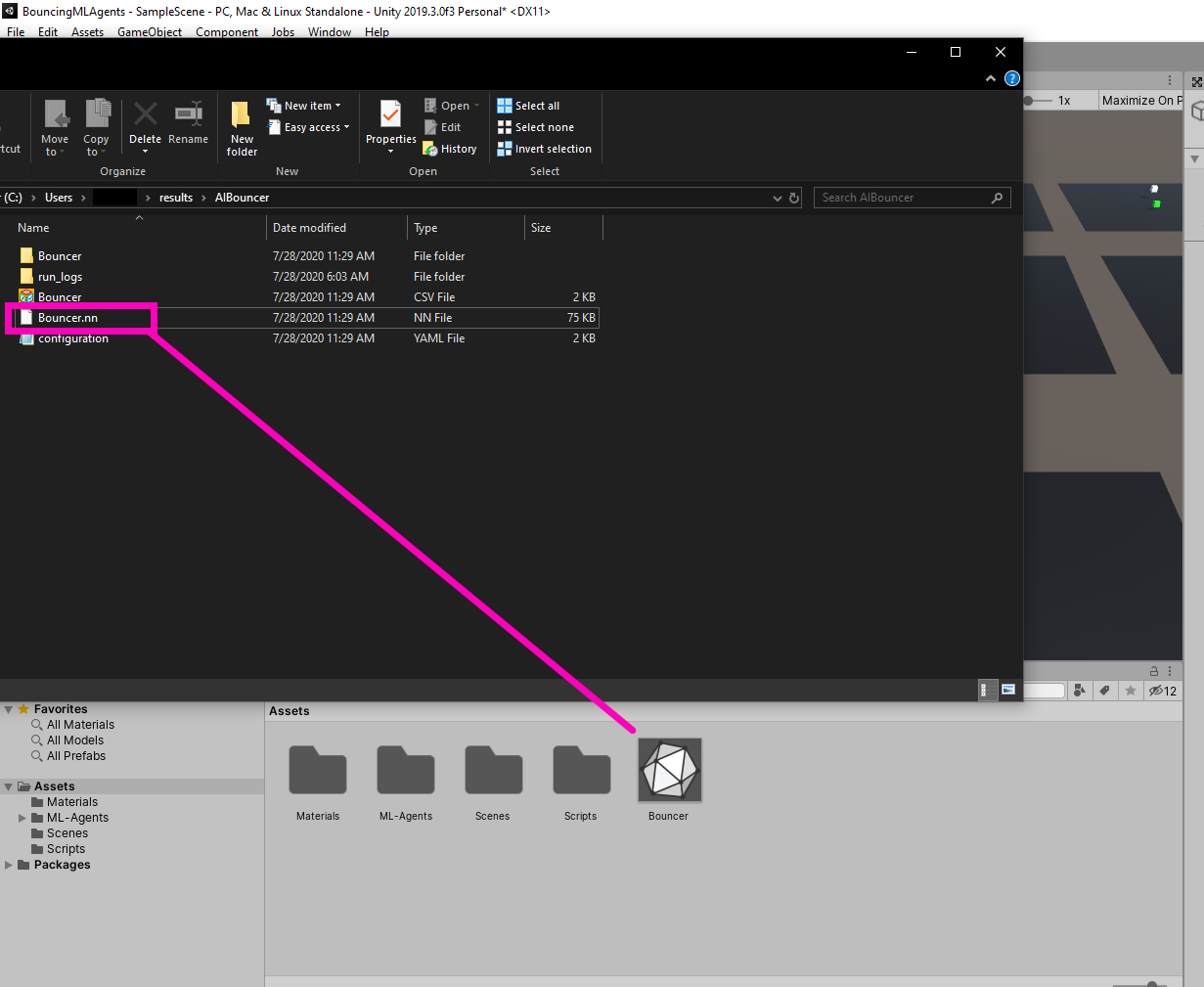
Task: Create a New folder from the ribbon
Action: [242, 127]
